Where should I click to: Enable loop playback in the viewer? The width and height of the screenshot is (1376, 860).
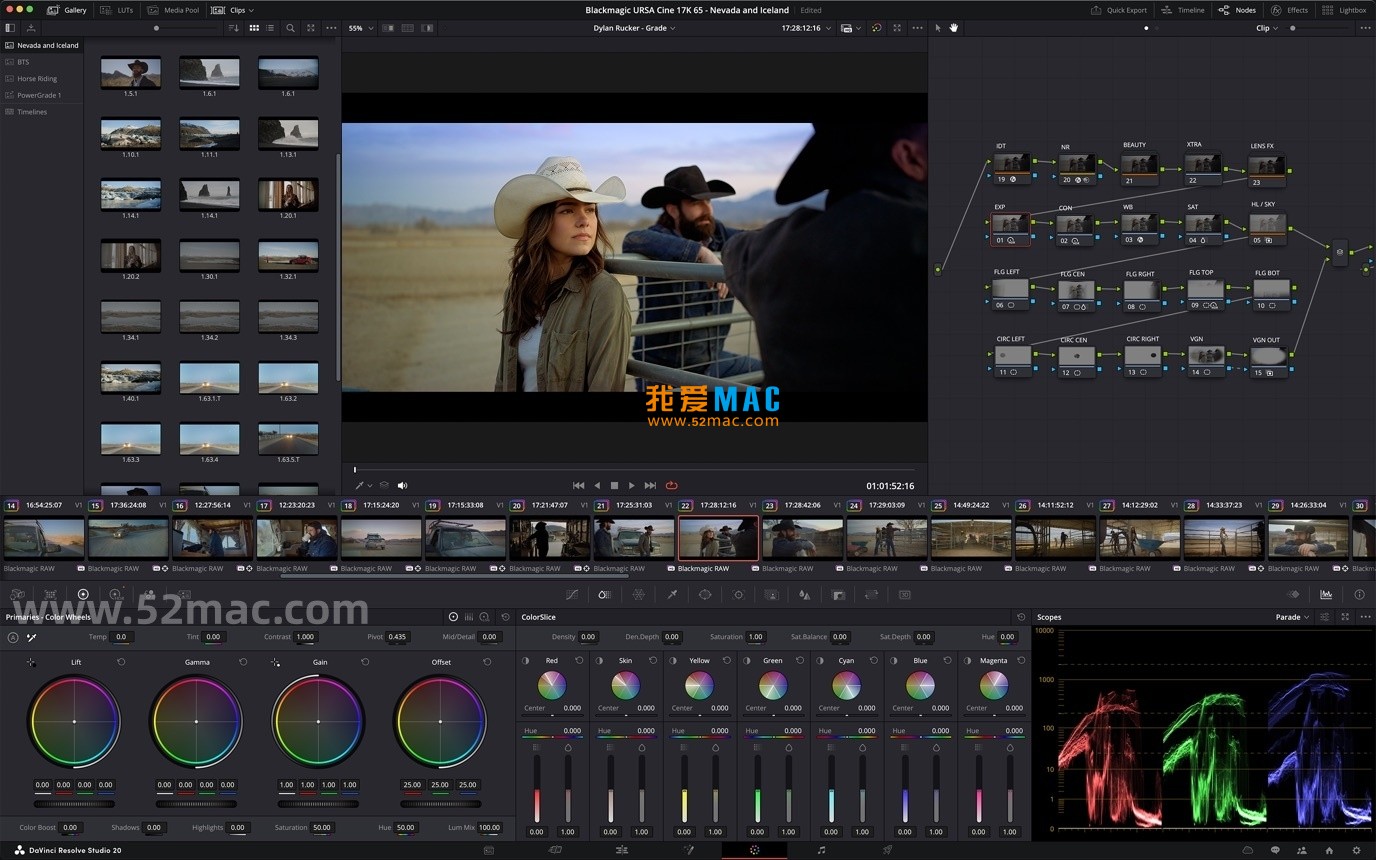coord(672,485)
